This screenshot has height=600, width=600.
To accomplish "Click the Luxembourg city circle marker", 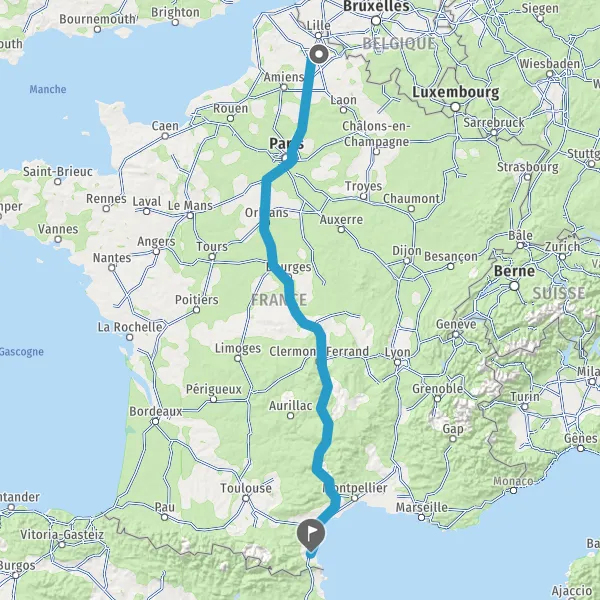I will tap(455, 107).
